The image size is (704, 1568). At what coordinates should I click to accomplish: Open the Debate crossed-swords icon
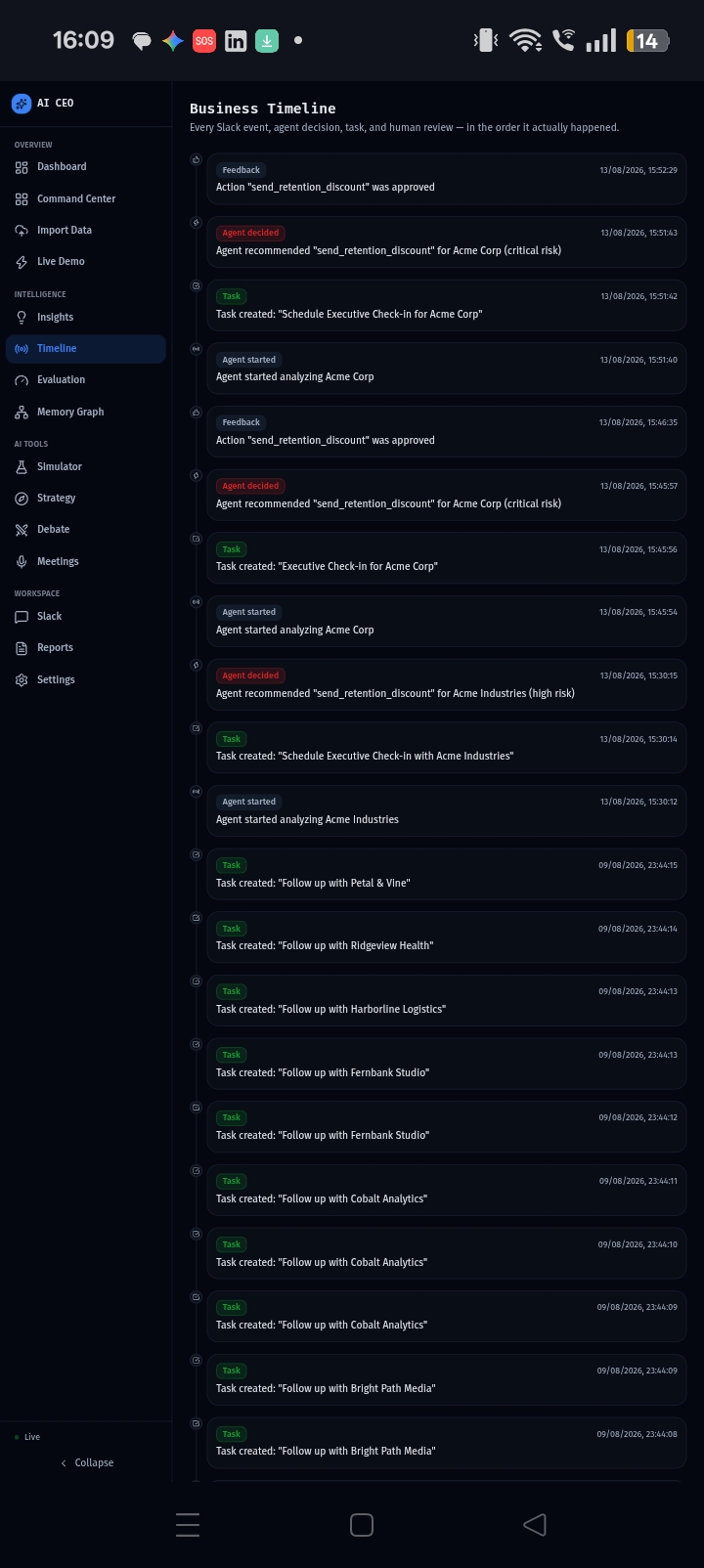click(22, 530)
